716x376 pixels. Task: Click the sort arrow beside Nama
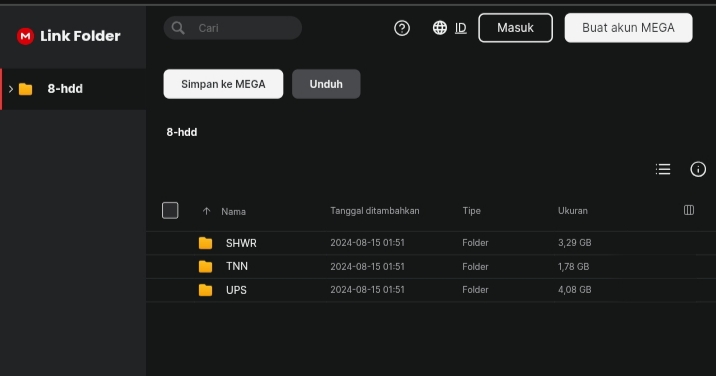(206, 211)
